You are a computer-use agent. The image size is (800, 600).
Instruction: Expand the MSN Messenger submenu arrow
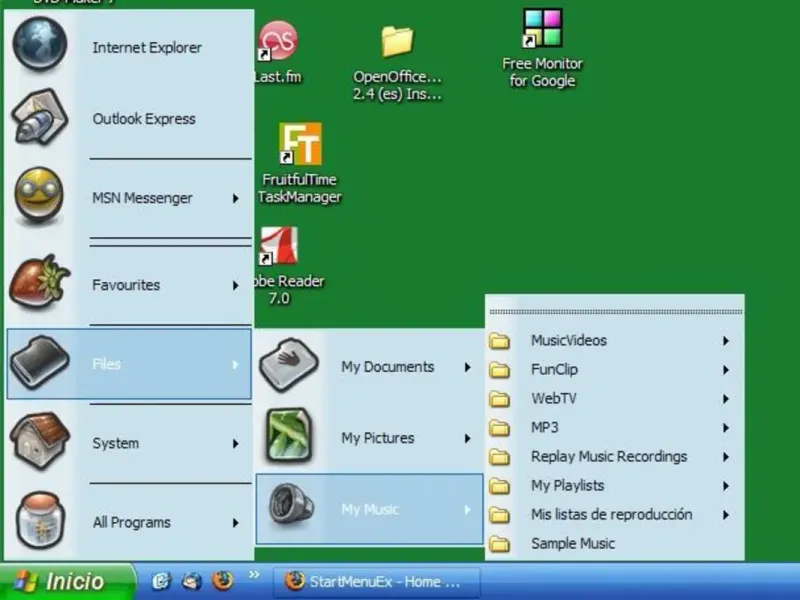point(235,198)
